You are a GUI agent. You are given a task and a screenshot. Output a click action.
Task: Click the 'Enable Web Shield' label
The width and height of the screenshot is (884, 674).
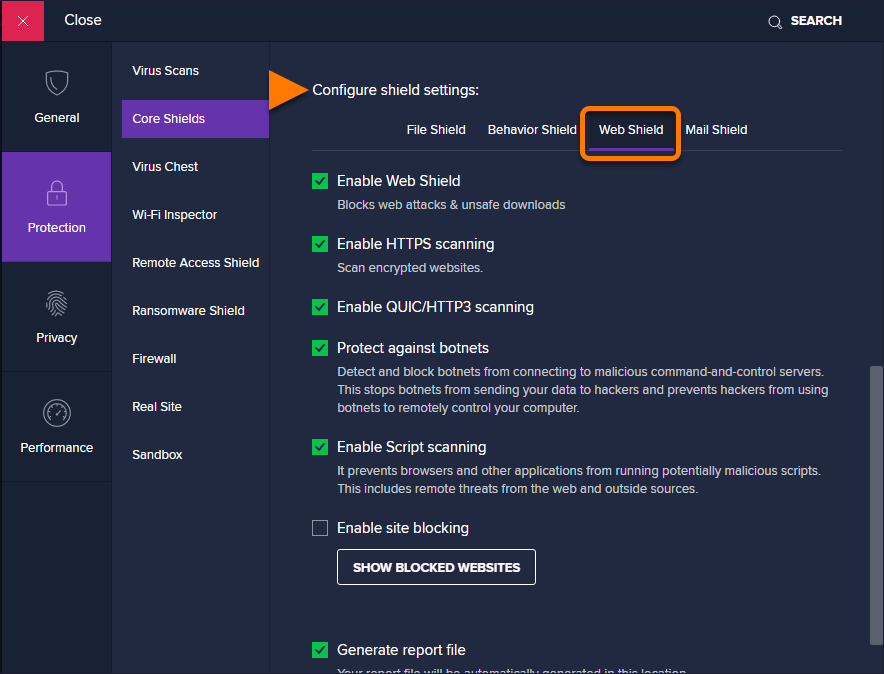click(x=399, y=181)
